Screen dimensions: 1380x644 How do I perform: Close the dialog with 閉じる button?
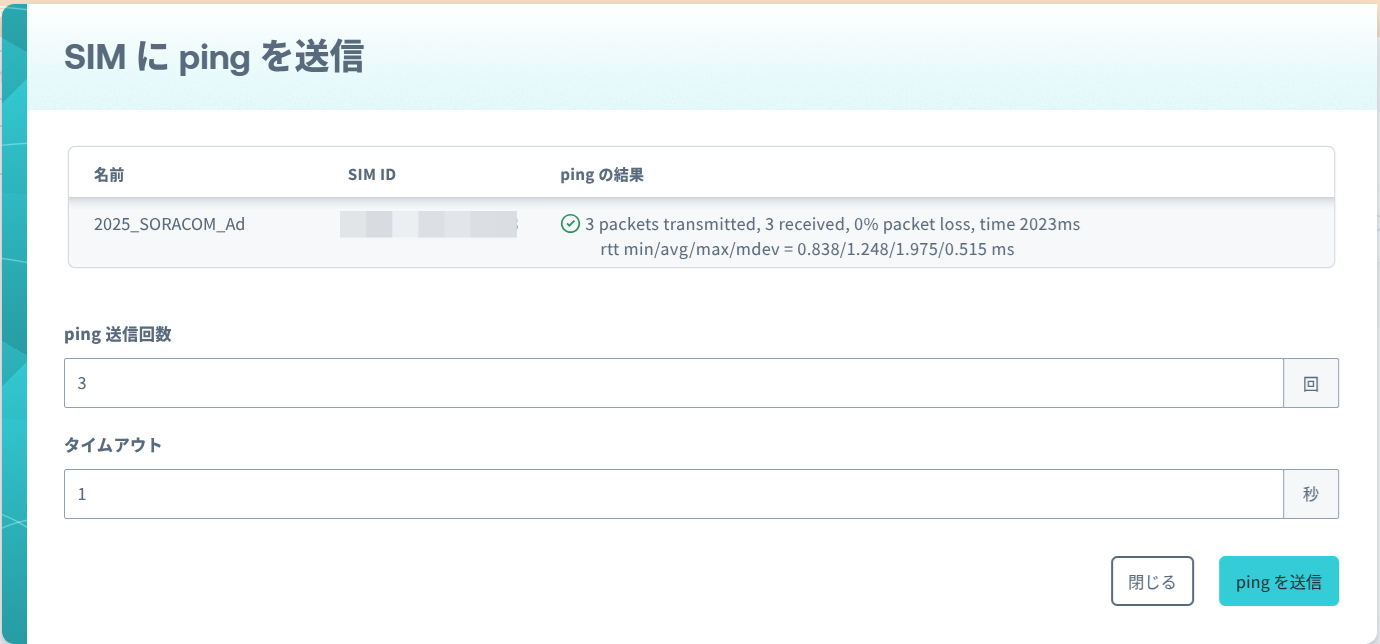pyautogui.click(x=1152, y=581)
